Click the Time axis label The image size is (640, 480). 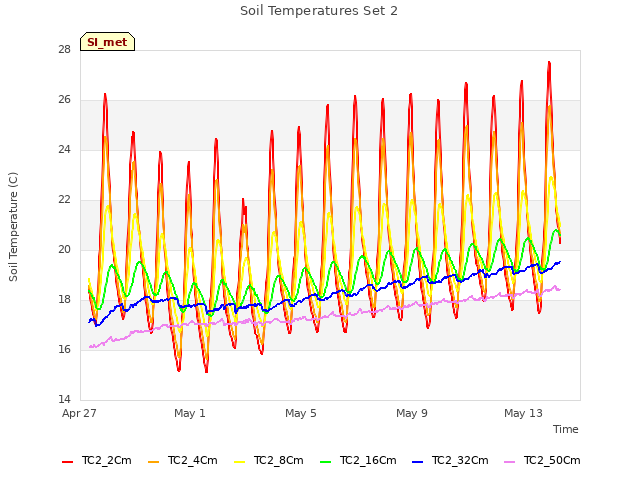point(566,429)
